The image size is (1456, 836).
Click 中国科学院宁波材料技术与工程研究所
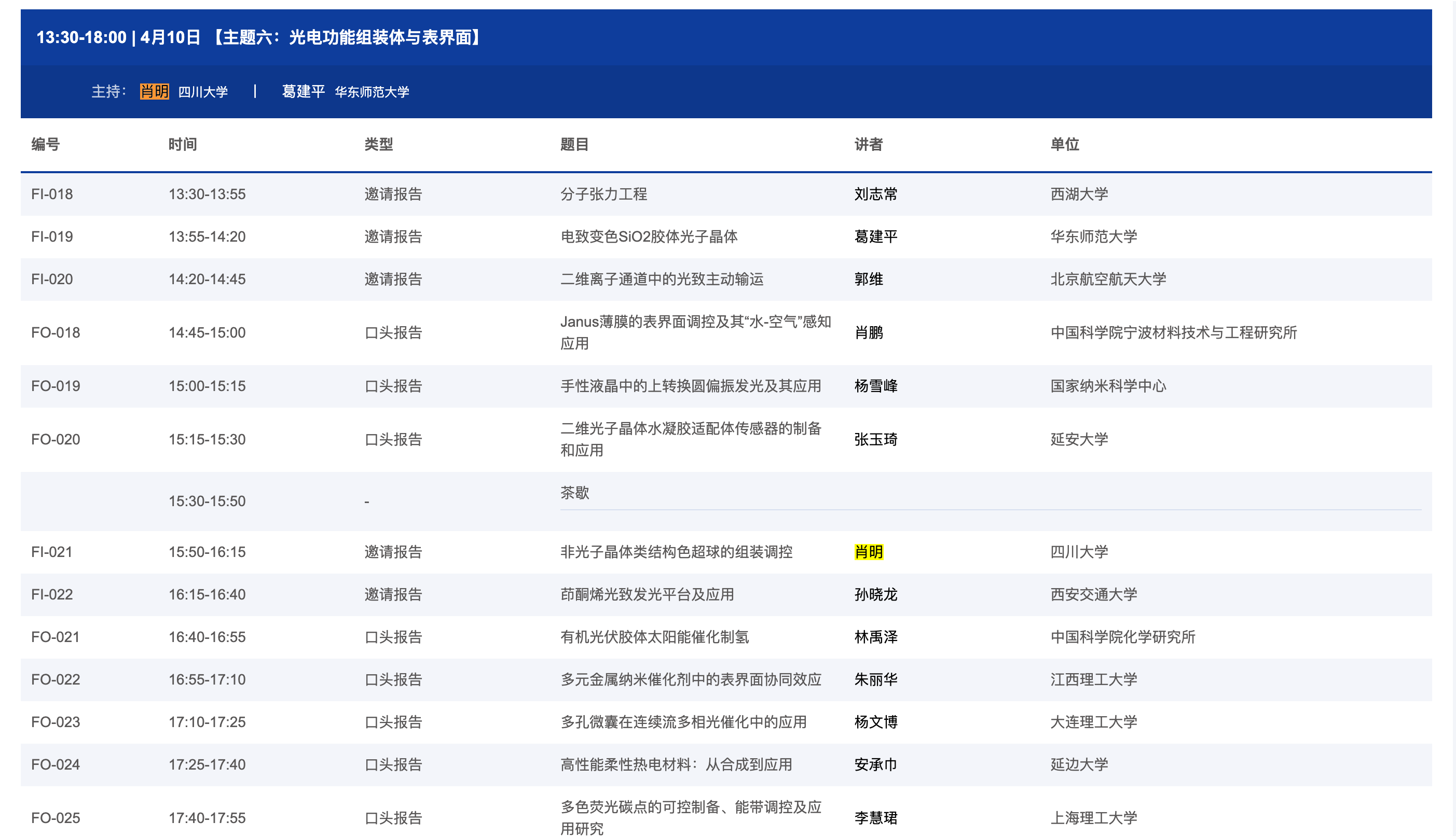point(1173,332)
